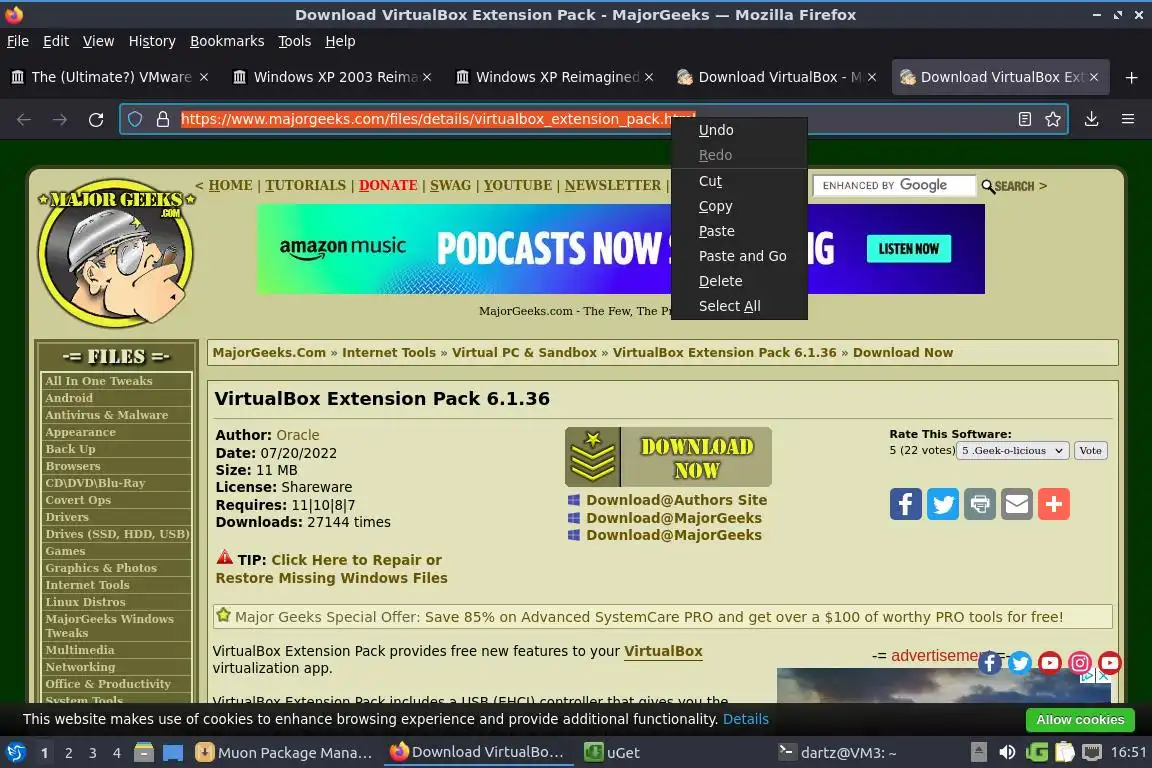Click the Allow cookies button
The width and height of the screenshot is (1152, 768).
(x=1080, y=720)
